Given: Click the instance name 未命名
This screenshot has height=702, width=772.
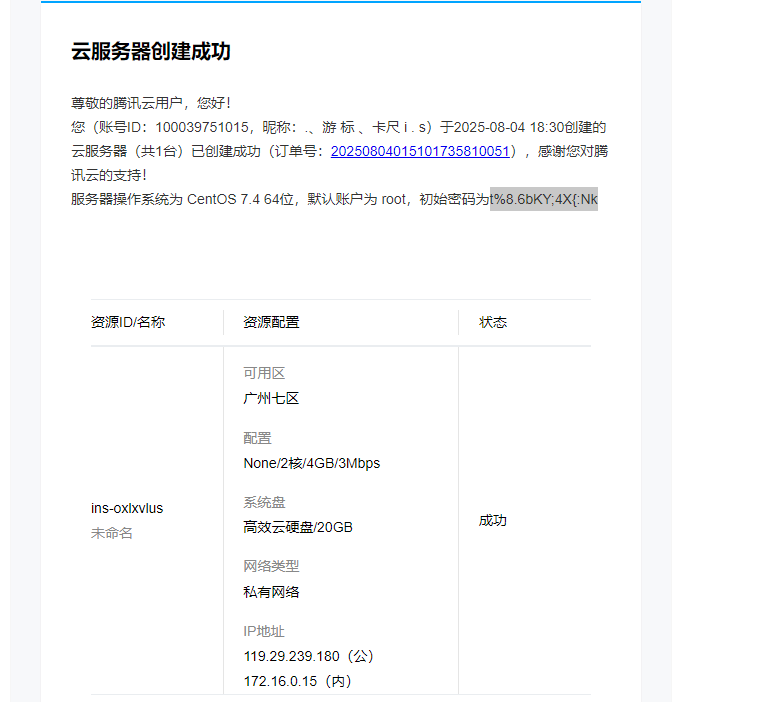Looking at the screenshot, I should point(112,533).
